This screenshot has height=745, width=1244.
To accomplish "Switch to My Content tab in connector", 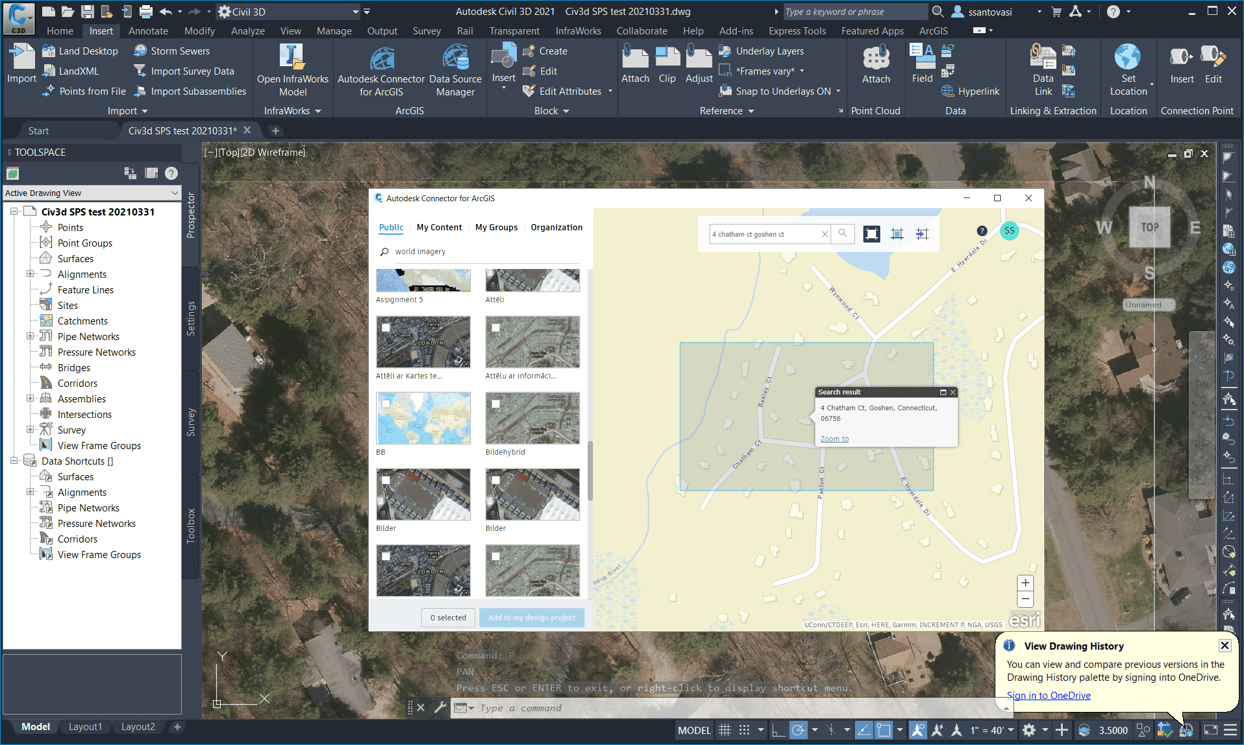I will (439, 227).
